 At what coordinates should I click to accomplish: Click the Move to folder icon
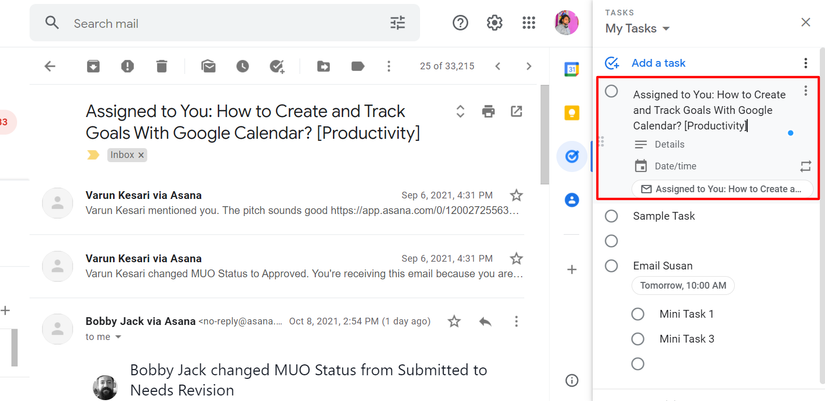tap(323, 66)
